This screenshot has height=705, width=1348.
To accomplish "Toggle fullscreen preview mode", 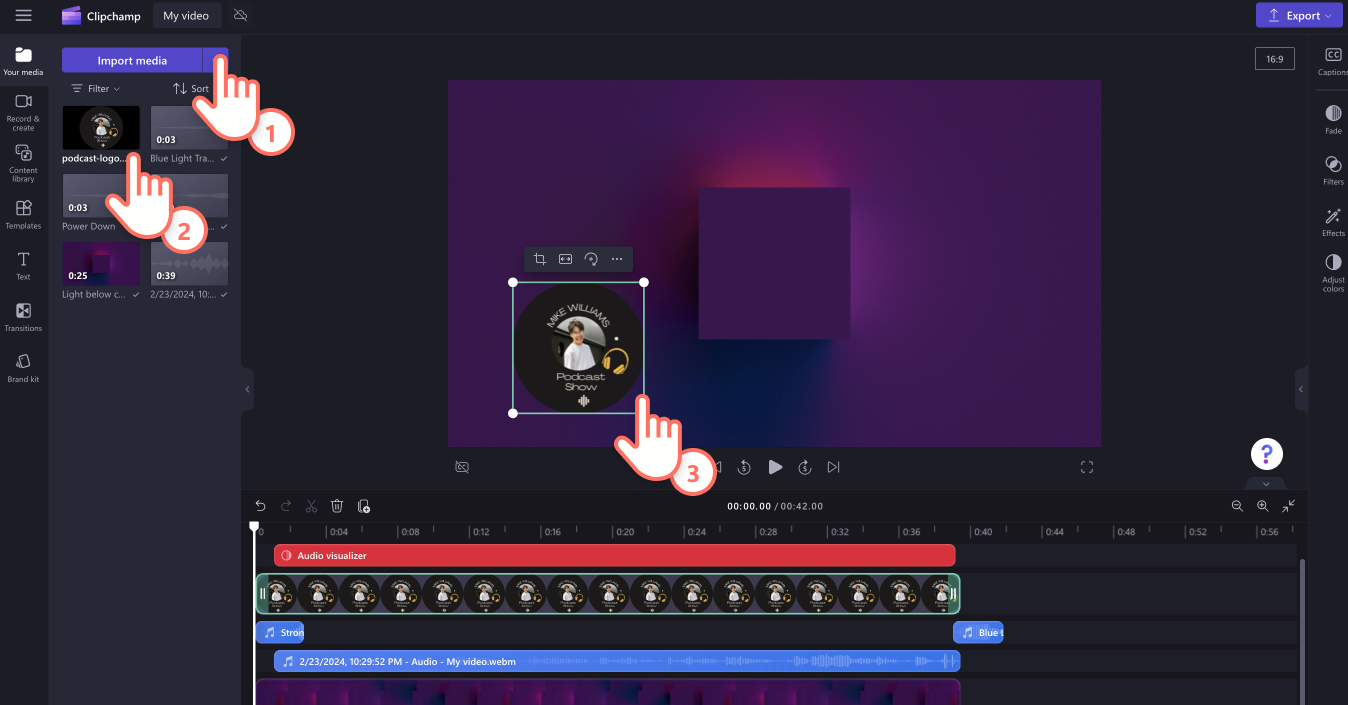I will click(x=1087, y=467).
